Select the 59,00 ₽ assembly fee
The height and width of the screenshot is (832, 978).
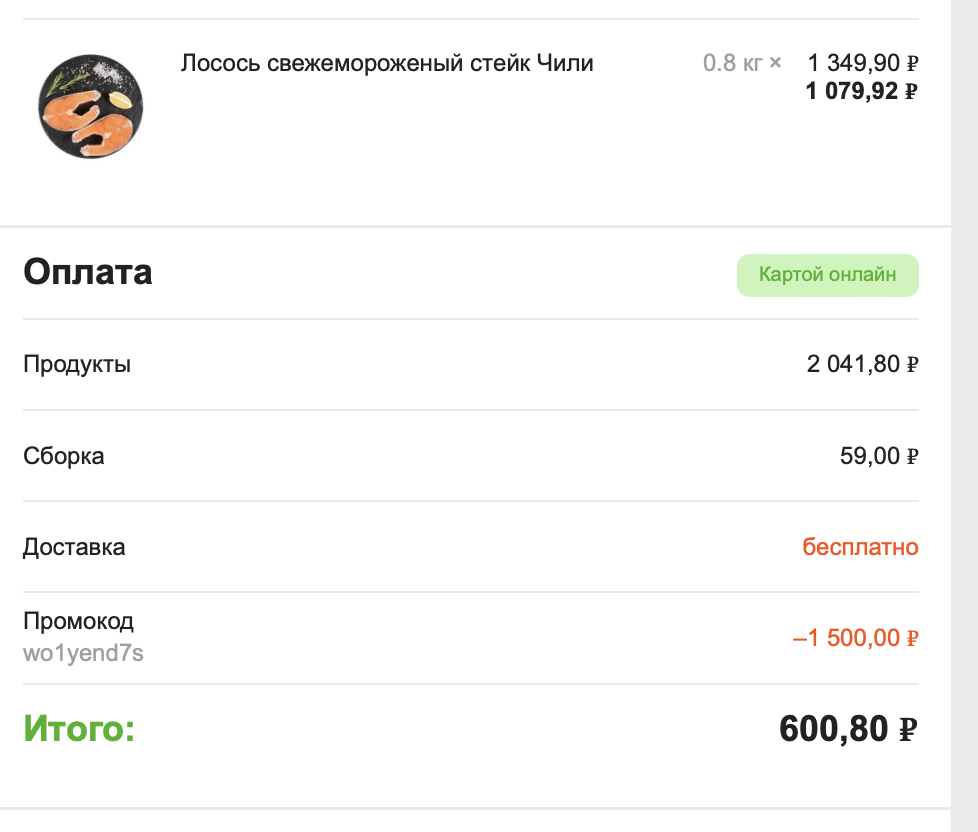[879, 456]
